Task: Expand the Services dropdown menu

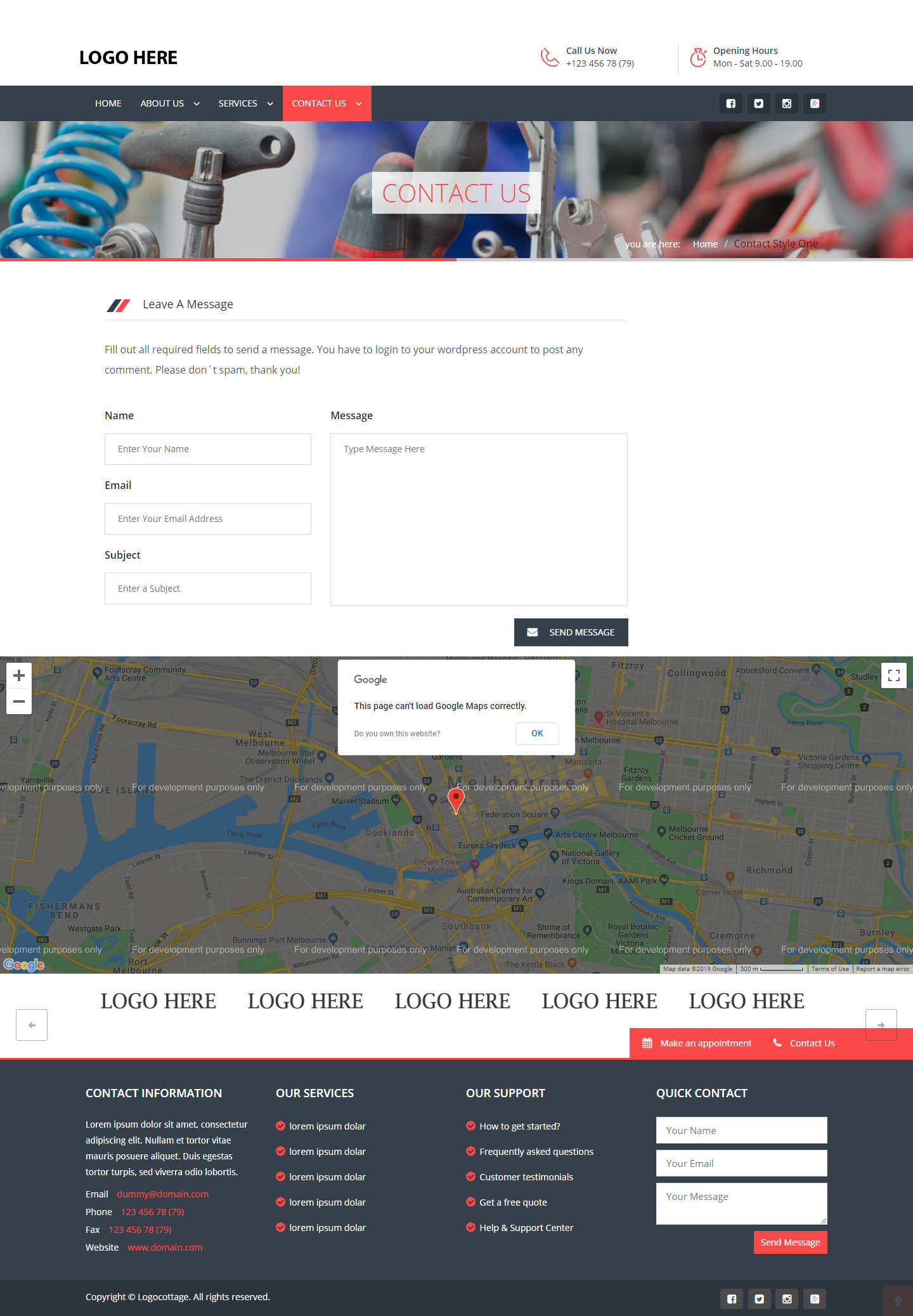Action: click(245, 103)
